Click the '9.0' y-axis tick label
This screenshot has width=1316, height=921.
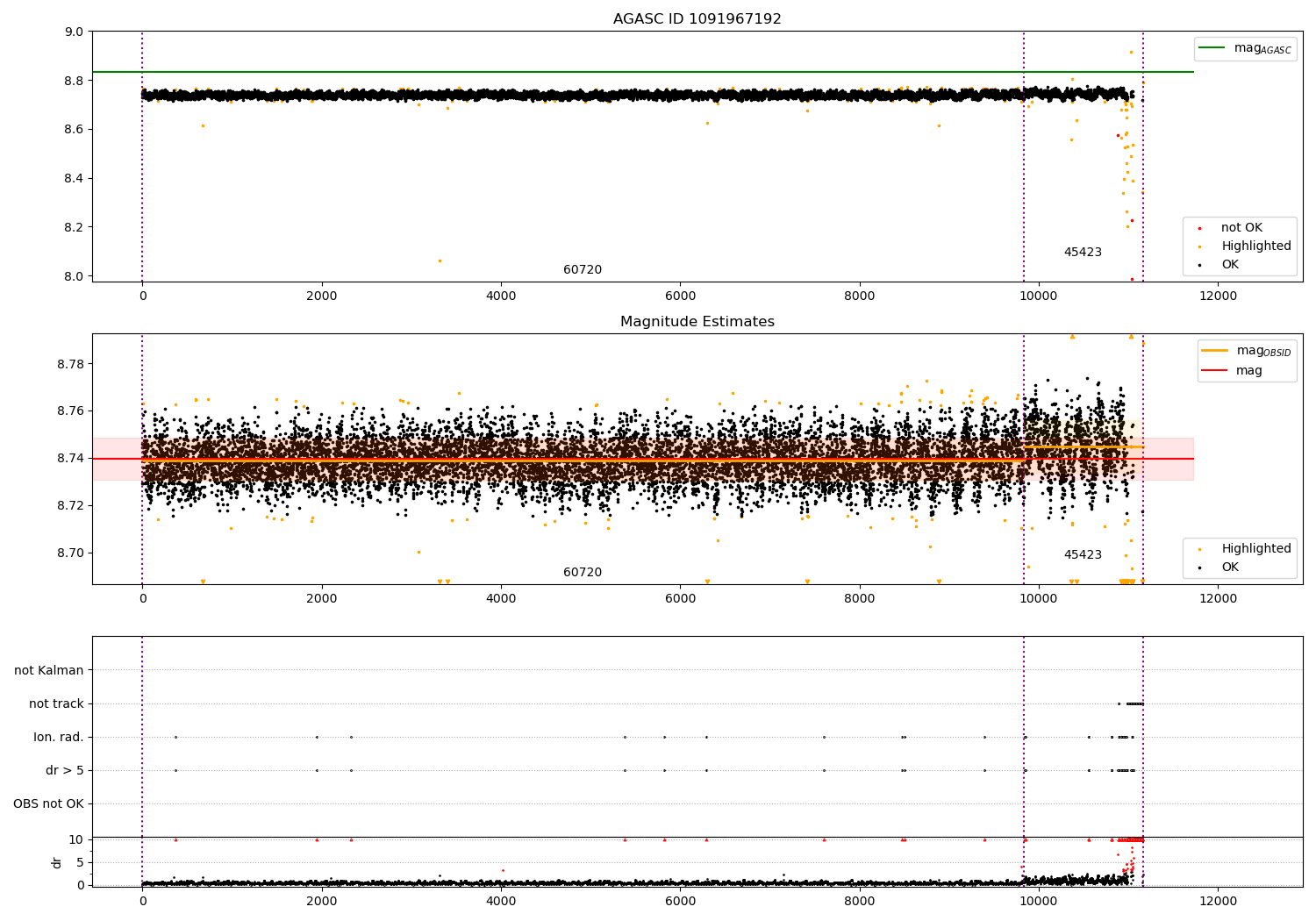coord(75,32)
